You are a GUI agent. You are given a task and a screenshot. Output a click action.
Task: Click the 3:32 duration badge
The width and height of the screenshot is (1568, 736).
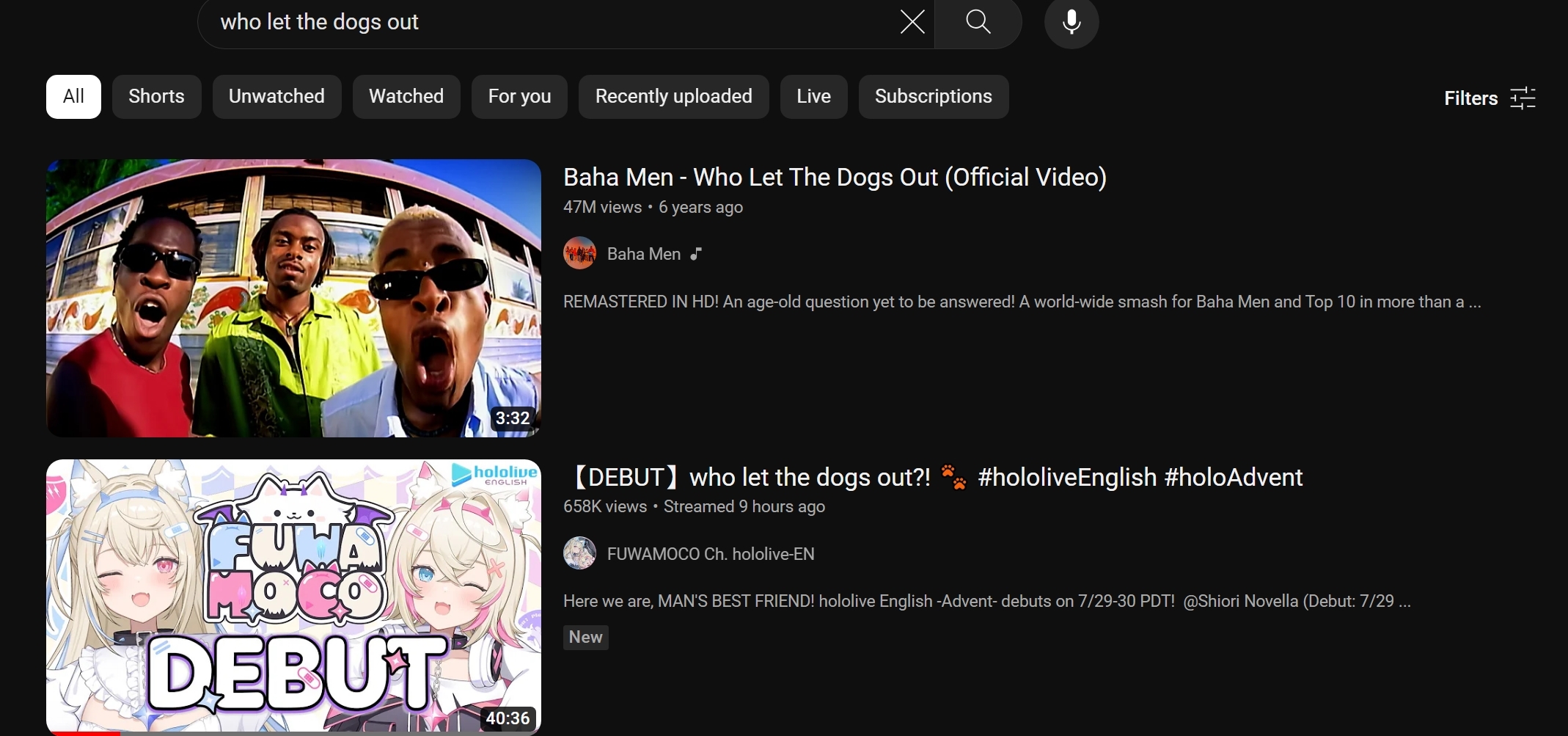tap(512, 418)
